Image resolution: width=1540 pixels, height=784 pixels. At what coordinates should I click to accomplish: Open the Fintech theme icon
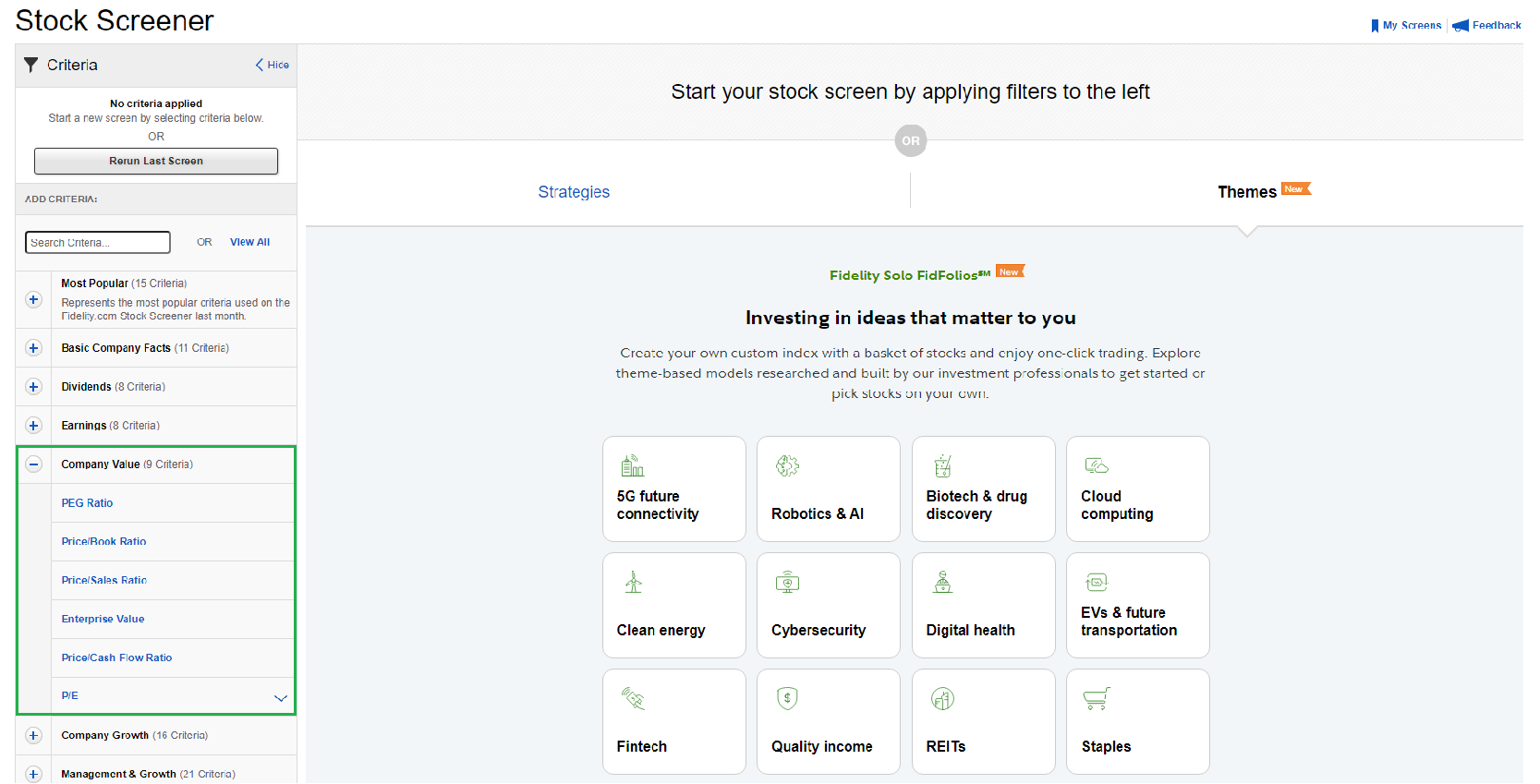click(x=633, y=698)
